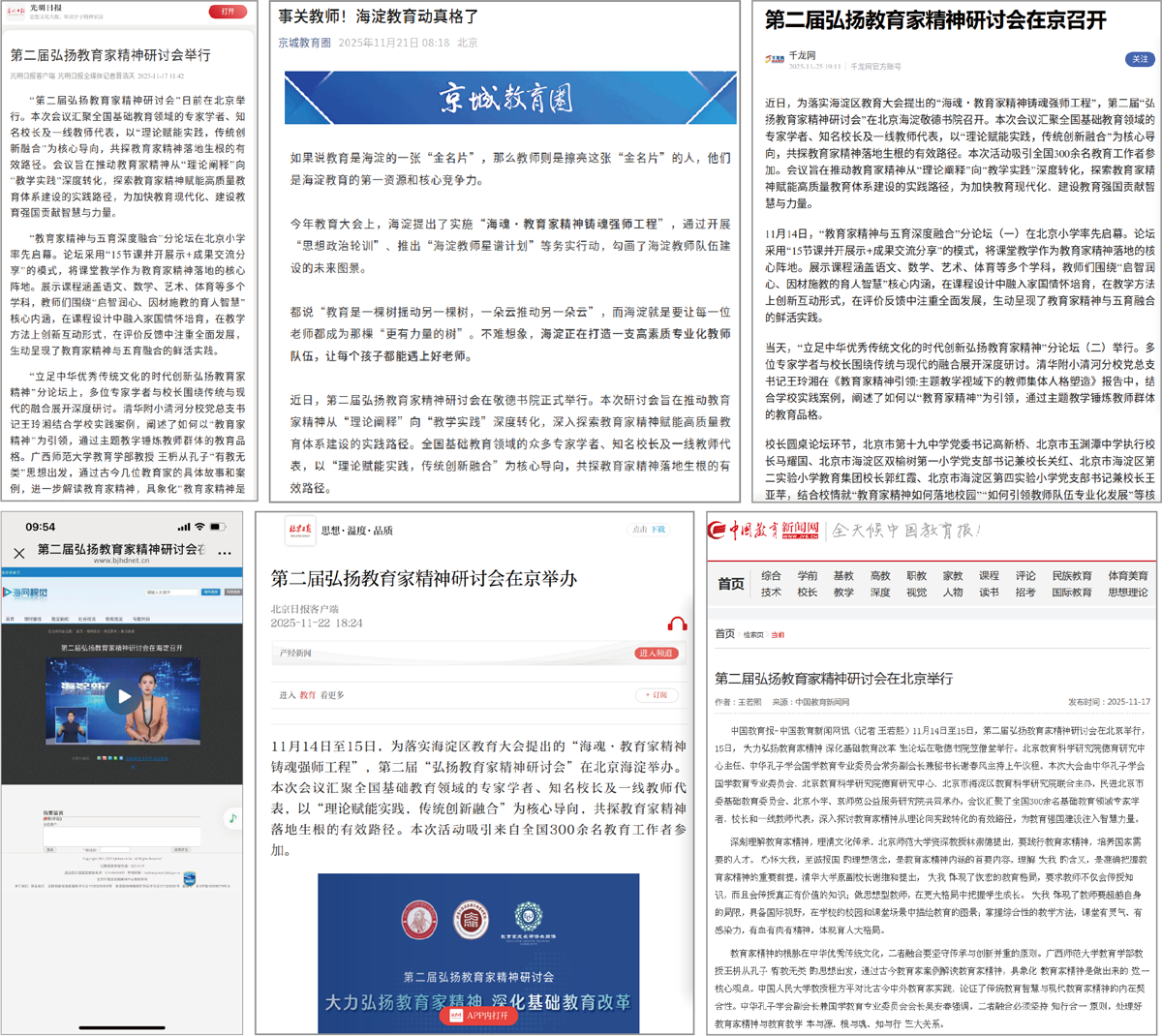The width and height of the screenshot is (1162, 1036).
Task: Open the 京城教育圈 account link
Action: [x=304, y=43]
